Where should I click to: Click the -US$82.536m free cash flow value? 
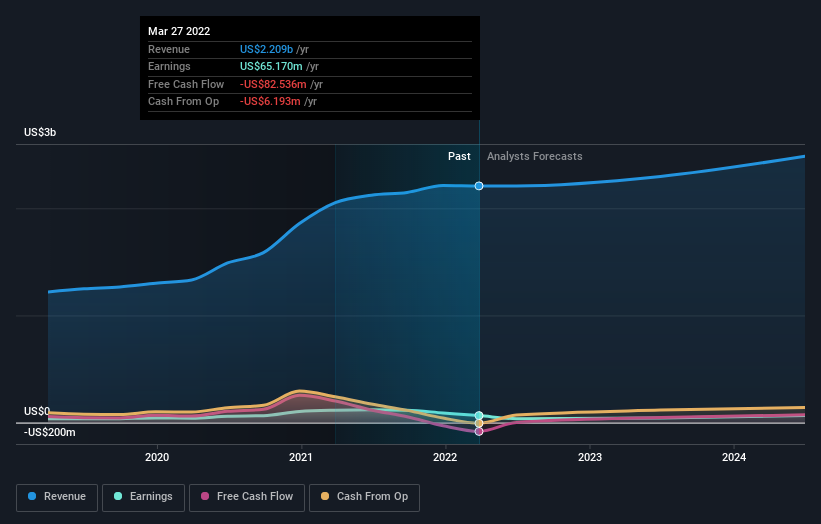click(x=273, y=84)
